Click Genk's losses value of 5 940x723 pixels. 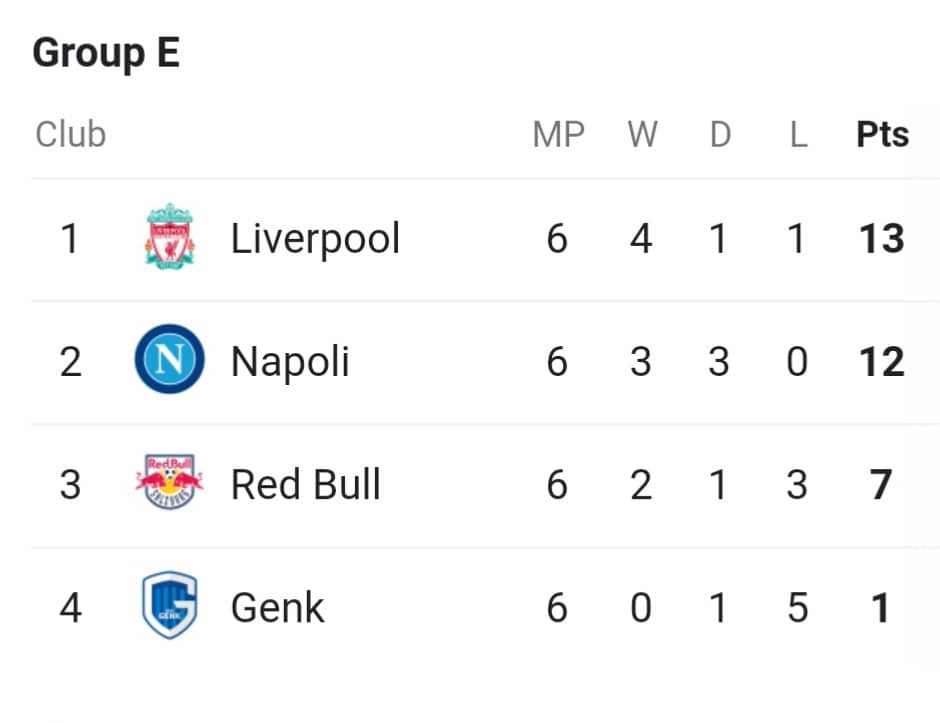[x=797, y=607]
